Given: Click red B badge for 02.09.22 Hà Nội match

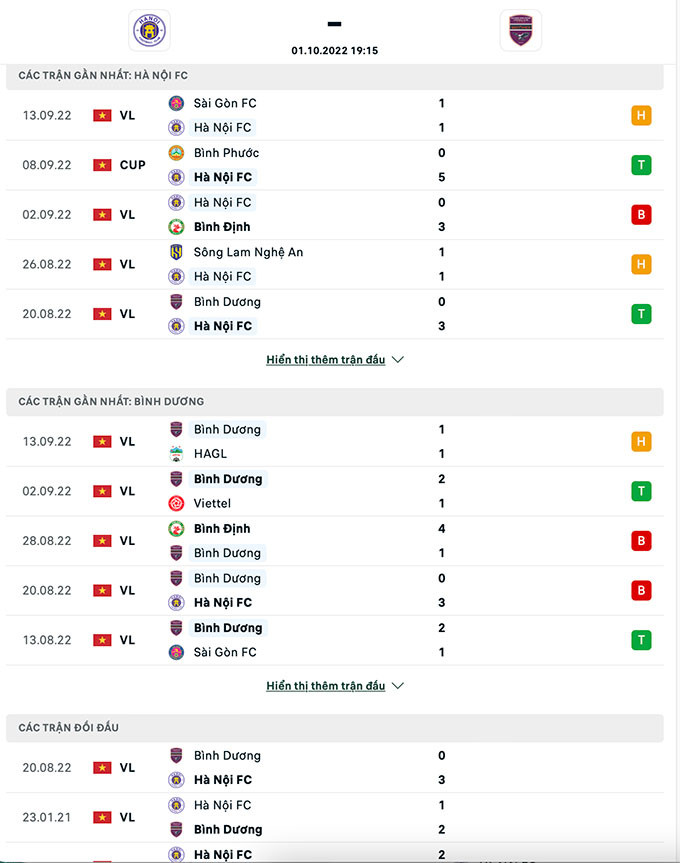Looking at the screenshot, I should click(641, 214).
